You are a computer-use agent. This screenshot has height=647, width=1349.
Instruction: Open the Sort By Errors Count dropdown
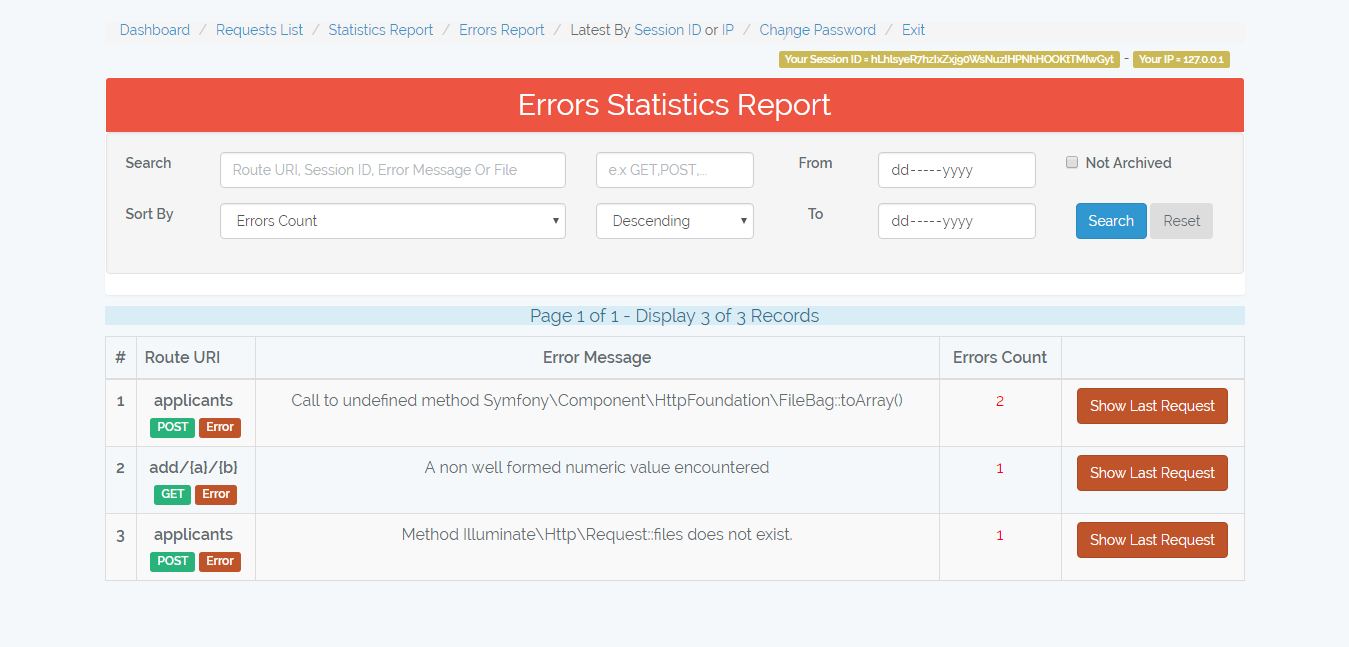[393, 221]
